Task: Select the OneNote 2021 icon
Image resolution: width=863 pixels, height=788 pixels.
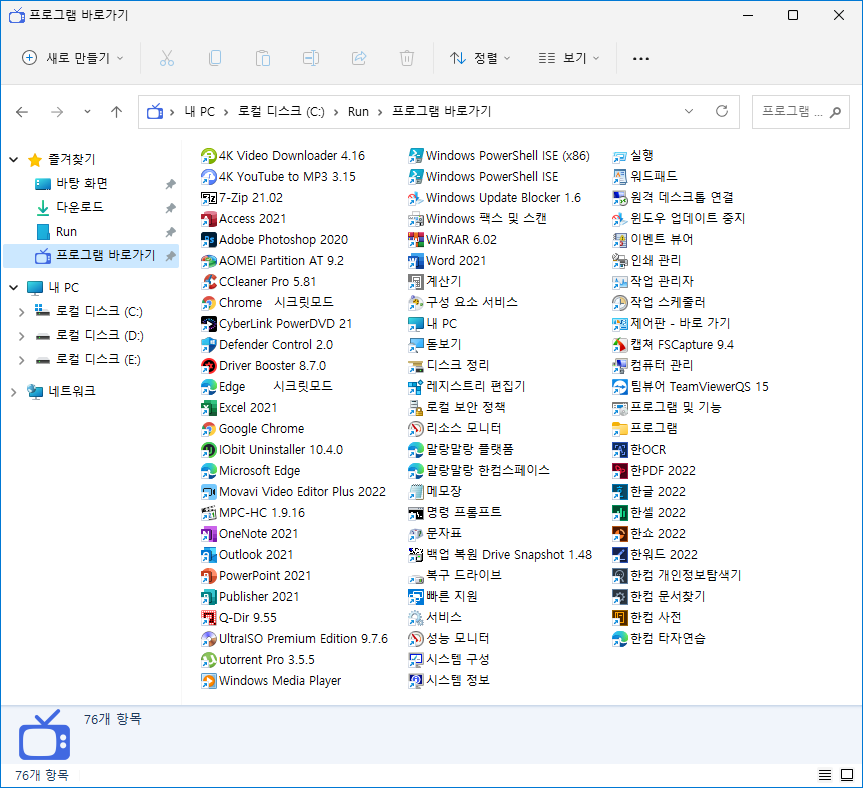Action: [209, 534]
